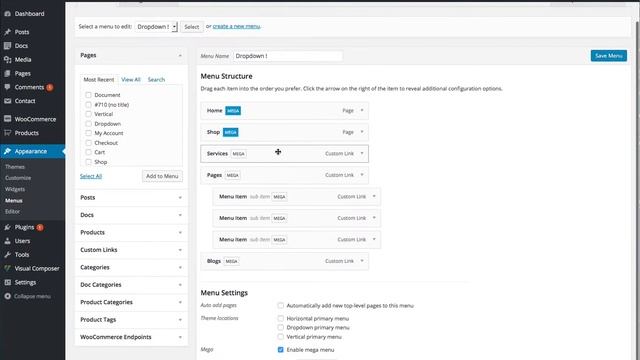Click the Save Menu button
Screen dimensions: 640x360
pos(609,56)
